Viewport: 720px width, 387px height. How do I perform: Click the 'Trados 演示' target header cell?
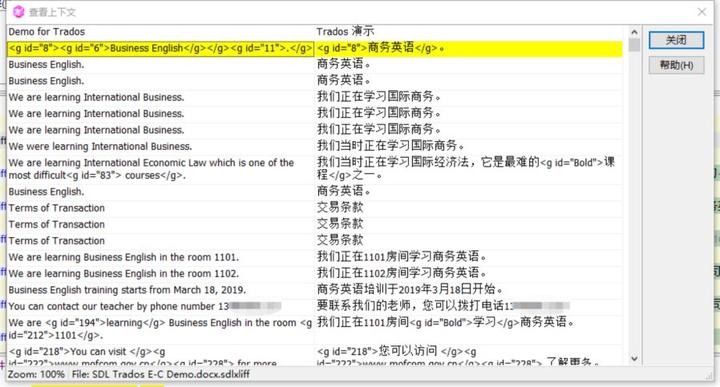click(469, 32)
